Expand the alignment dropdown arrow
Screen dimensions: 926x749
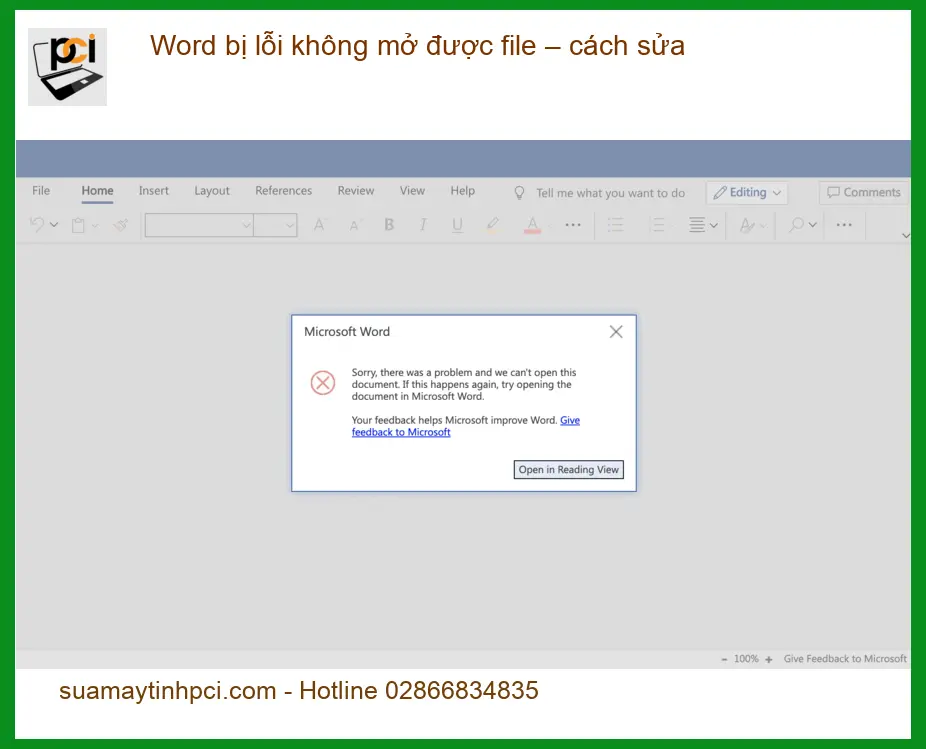pyautogui.click(x=714, y=226)
